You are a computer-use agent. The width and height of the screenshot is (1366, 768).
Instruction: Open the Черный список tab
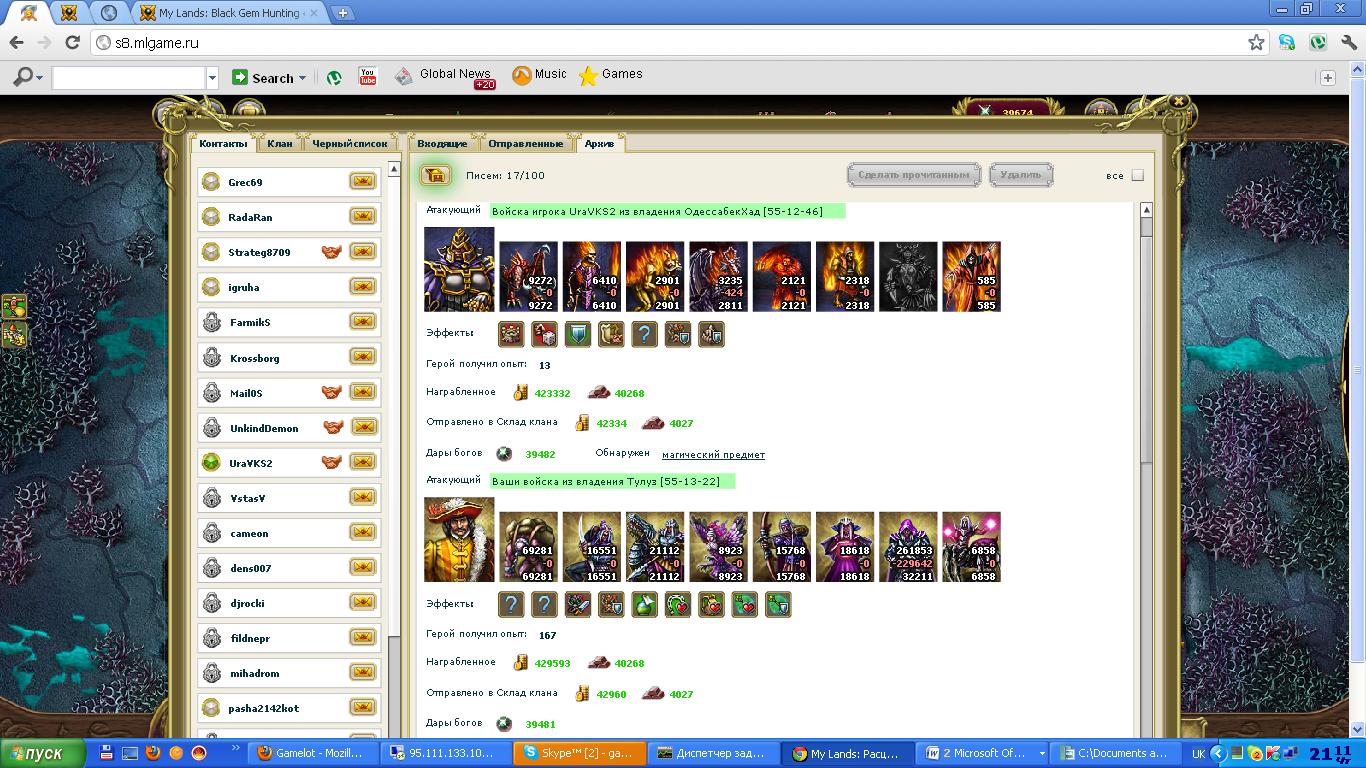click(349, 143)
